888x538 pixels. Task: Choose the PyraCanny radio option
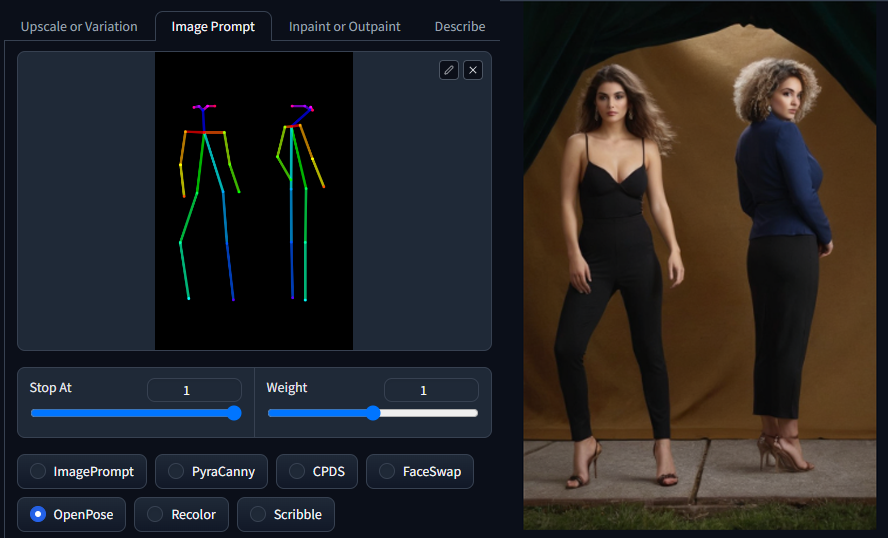(x=211, y=471)
